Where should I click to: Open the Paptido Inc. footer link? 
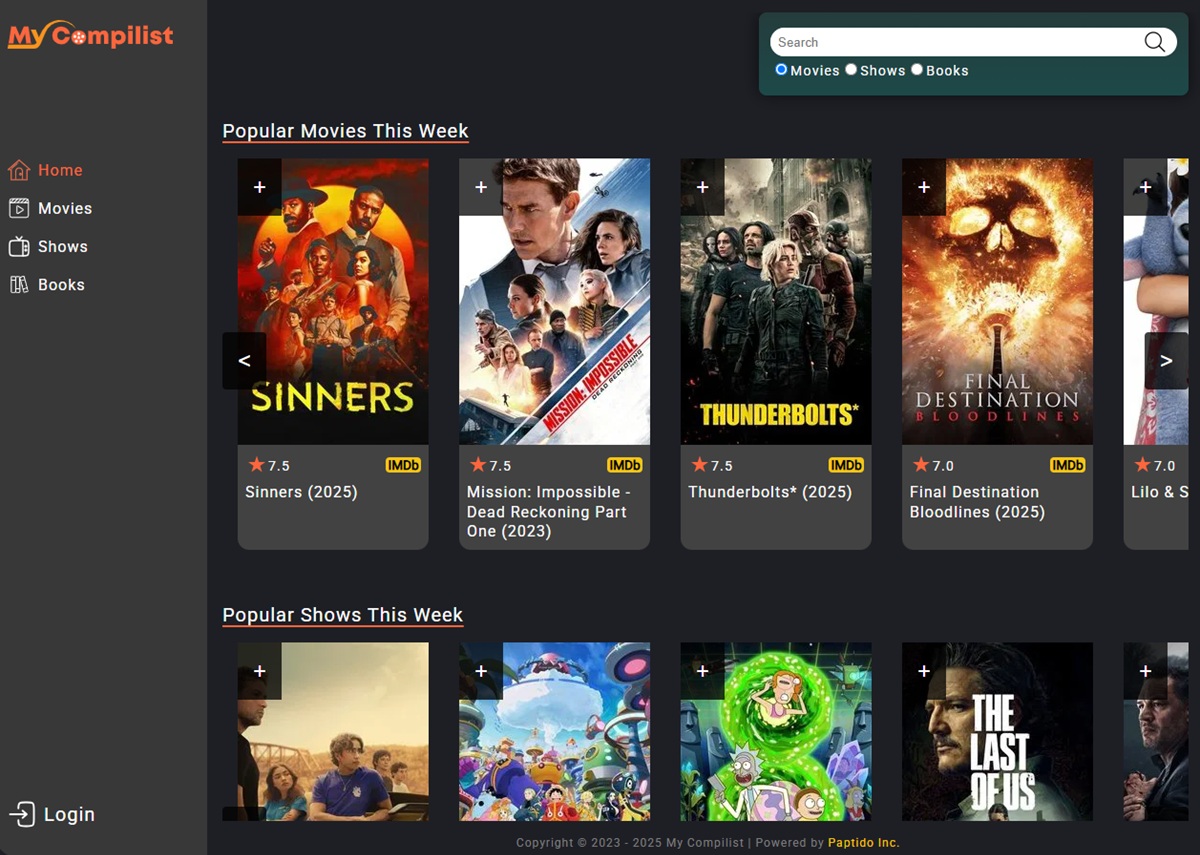[x=863, y=843]
